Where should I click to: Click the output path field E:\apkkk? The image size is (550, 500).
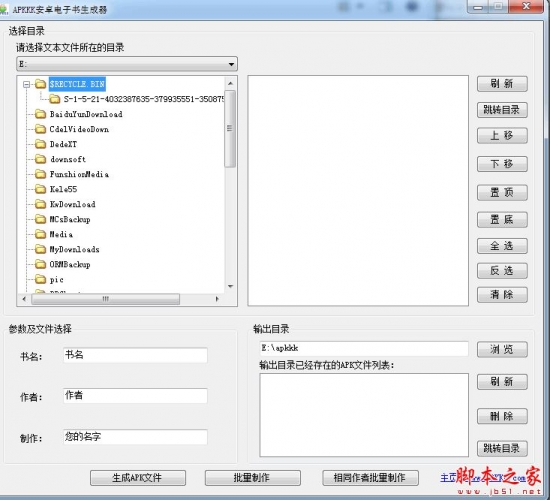(364, 348)
